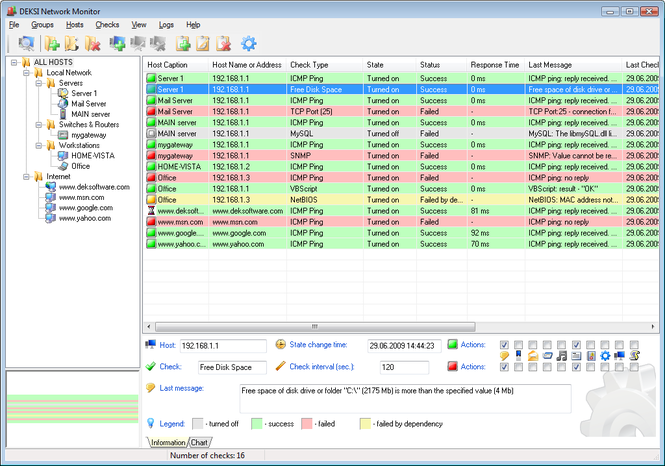Click the green success Actions indicator icon

pos(453,344)
